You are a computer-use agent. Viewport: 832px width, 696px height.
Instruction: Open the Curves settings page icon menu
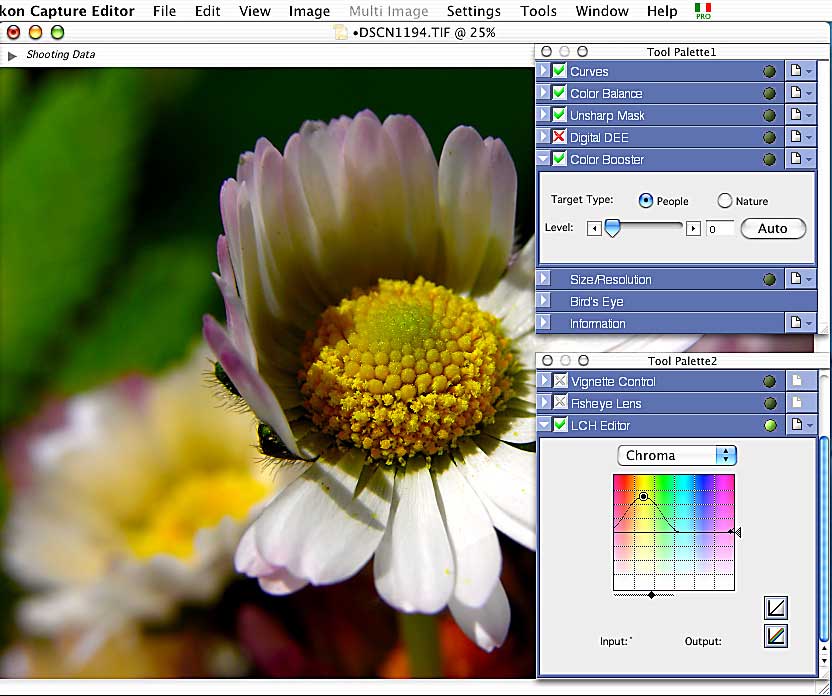pyautogui.click(x=800, y=72)
